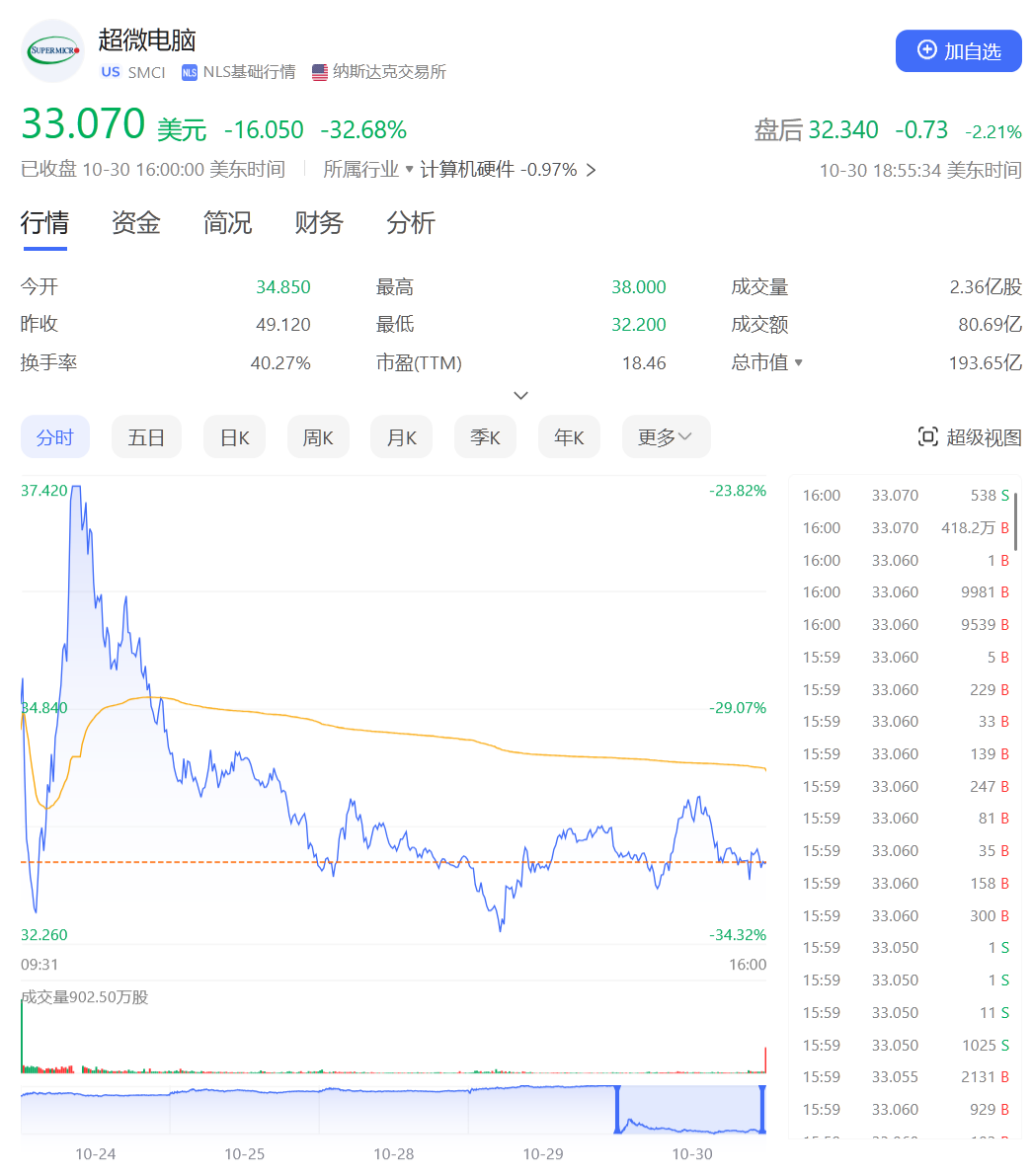Select the 五日 chart period
The width and height of the screenshot is (1032, 1176).
146,437
